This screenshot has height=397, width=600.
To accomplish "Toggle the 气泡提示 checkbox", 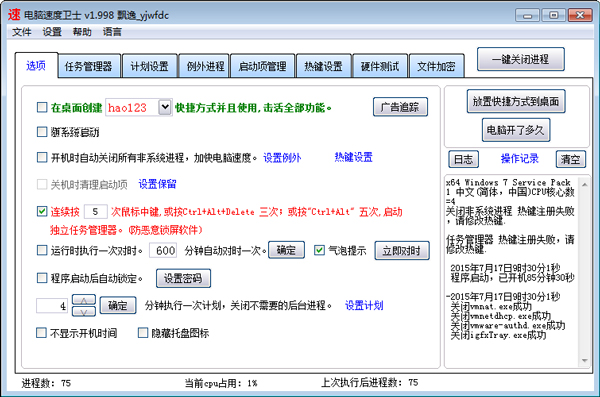I will 319,250.
